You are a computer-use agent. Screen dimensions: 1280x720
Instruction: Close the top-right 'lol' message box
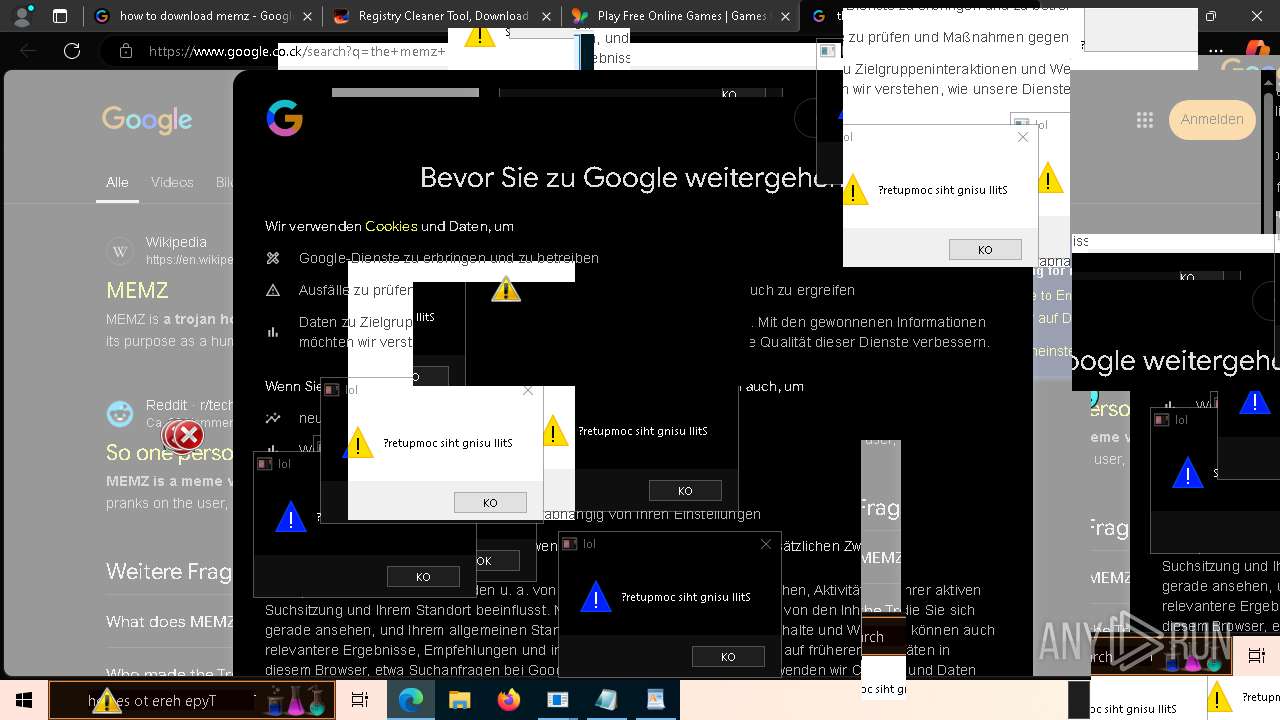click(1022, 137)
